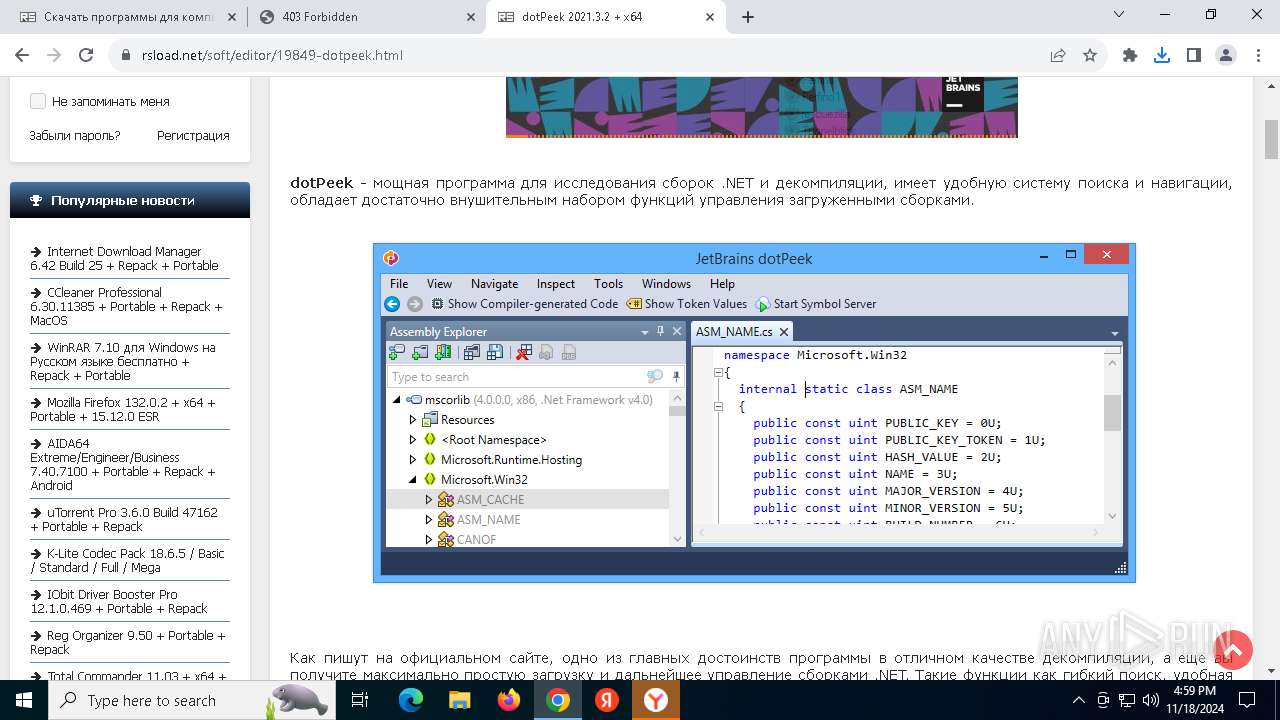This screenshot has width=1280, height=720.
Task: Go back to the previous page
Action: 22,56
